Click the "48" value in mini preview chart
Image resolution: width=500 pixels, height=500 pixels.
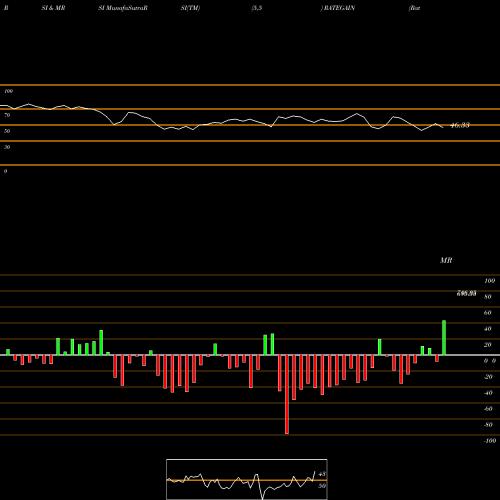pos(322,474)
